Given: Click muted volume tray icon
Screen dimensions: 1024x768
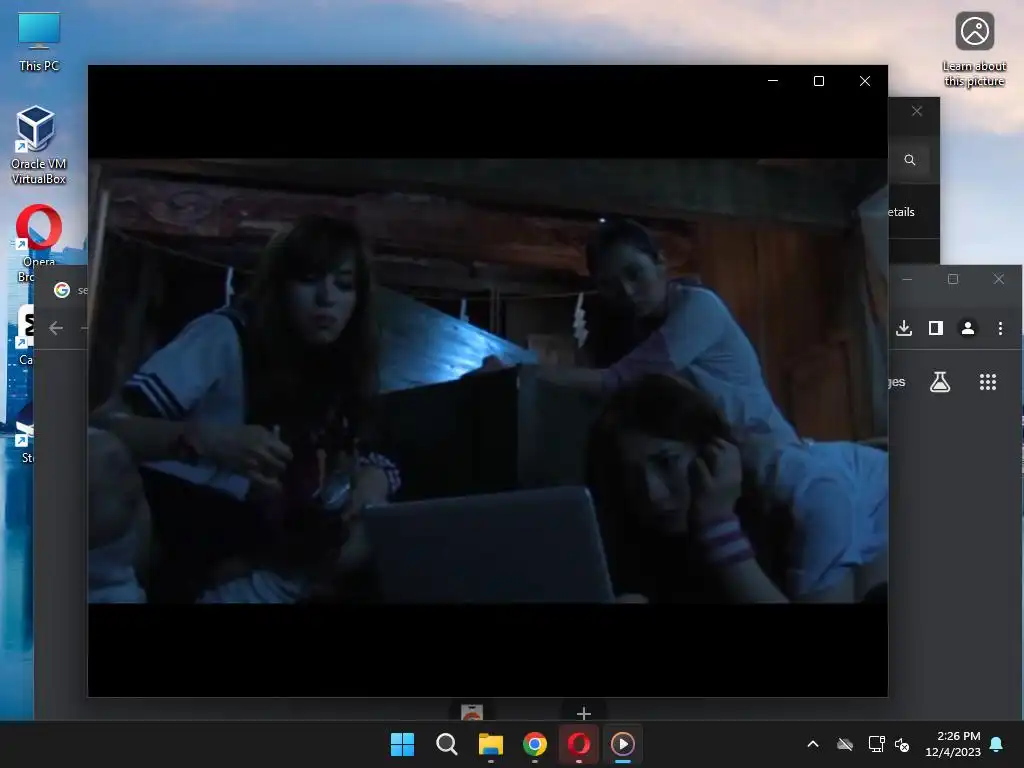Looking at the screenshot, I should [902, 744].
